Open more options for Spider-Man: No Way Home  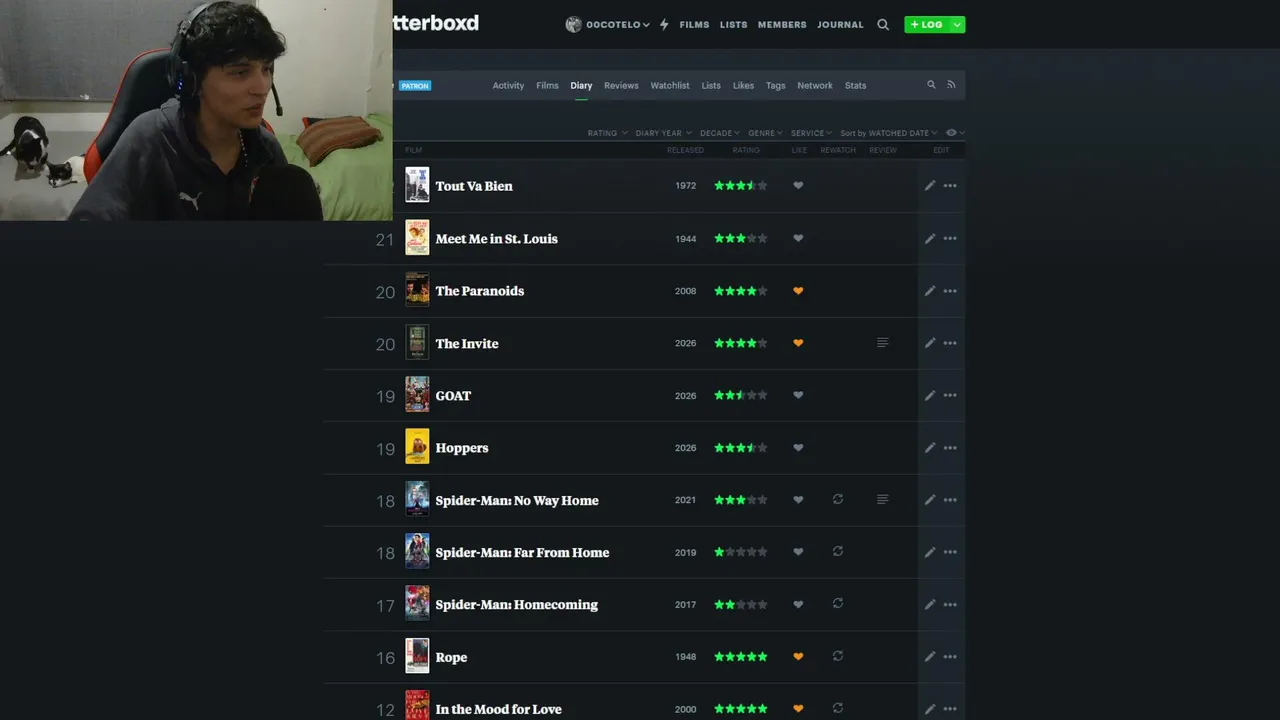pyautogui.click(x=950, y=500)
